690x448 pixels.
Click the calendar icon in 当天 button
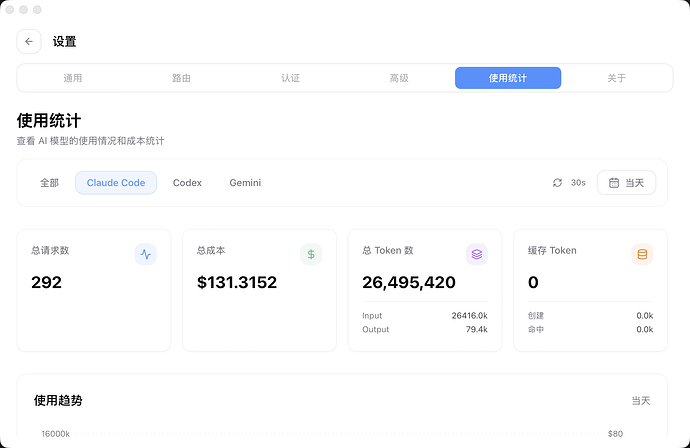(x=614, y=183)
